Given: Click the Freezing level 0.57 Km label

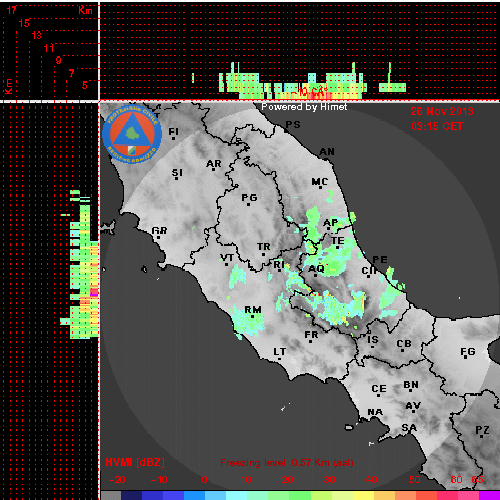Looking at the screenshot, I should [287, 463].
